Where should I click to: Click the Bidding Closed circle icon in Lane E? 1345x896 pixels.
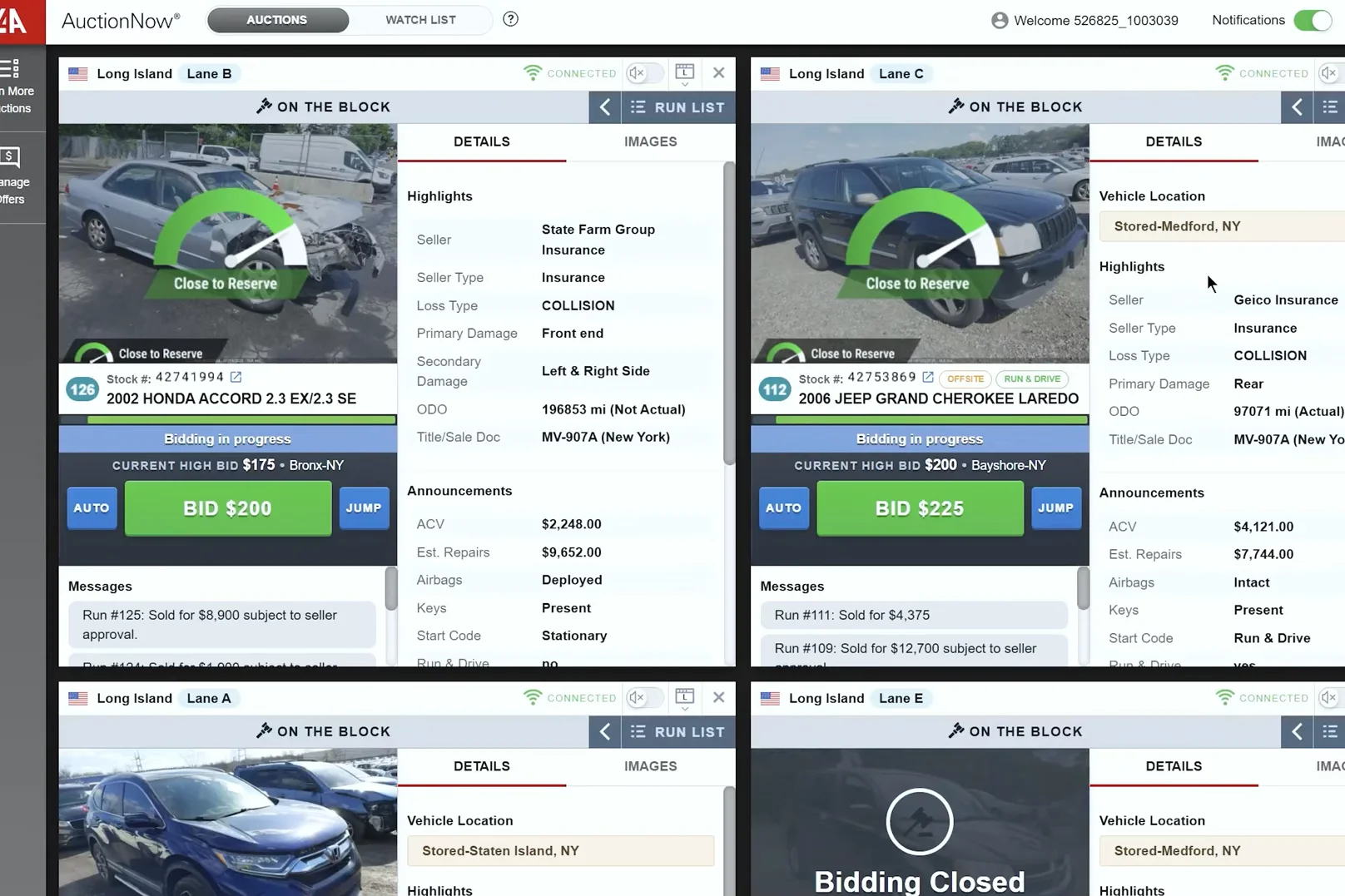919,822
